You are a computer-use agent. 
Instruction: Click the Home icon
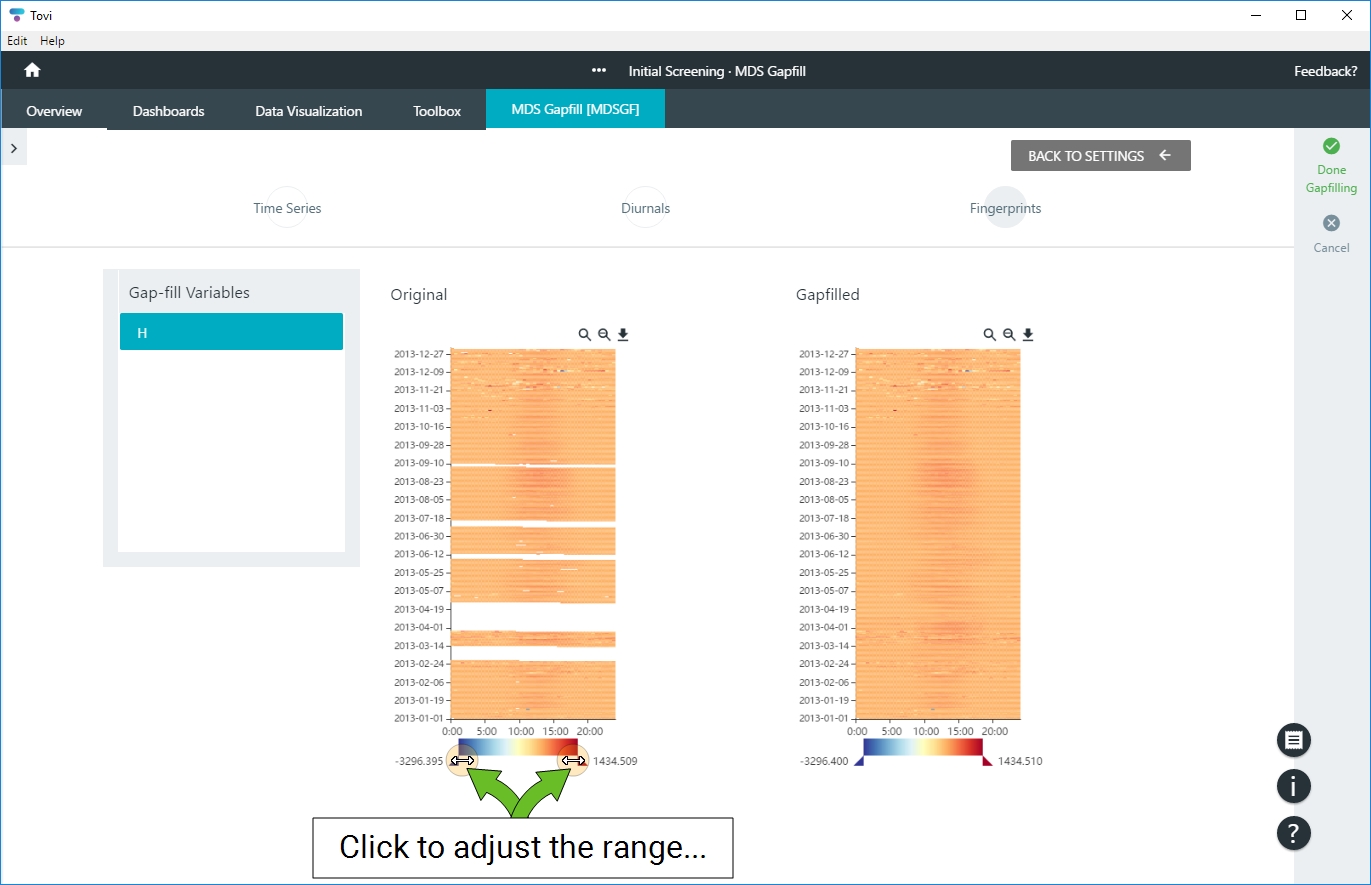(x=32, y=70)
